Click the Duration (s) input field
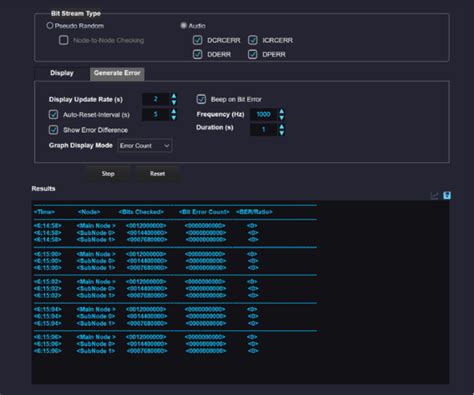Screen dimensions: 474x395 pyautogui.click(x=264, y=130)
